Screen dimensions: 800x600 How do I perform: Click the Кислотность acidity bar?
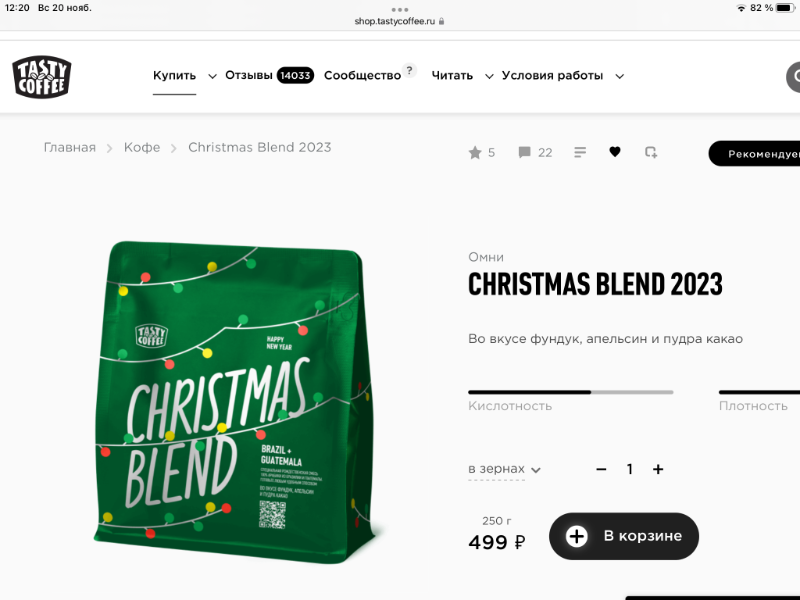[x=570, y=392]
